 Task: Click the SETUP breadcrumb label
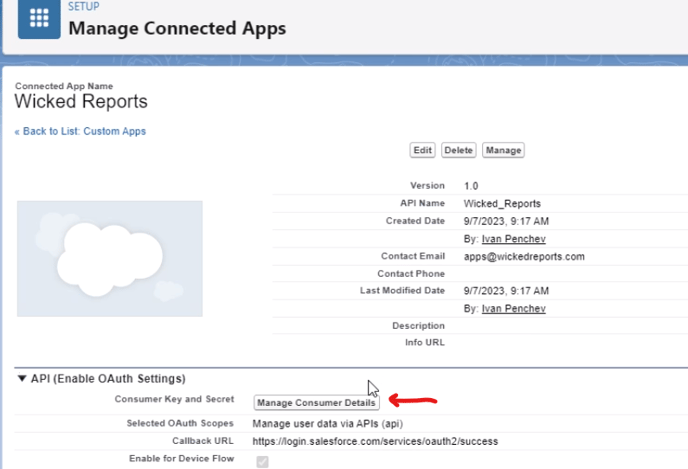click(x=83, y=7)
